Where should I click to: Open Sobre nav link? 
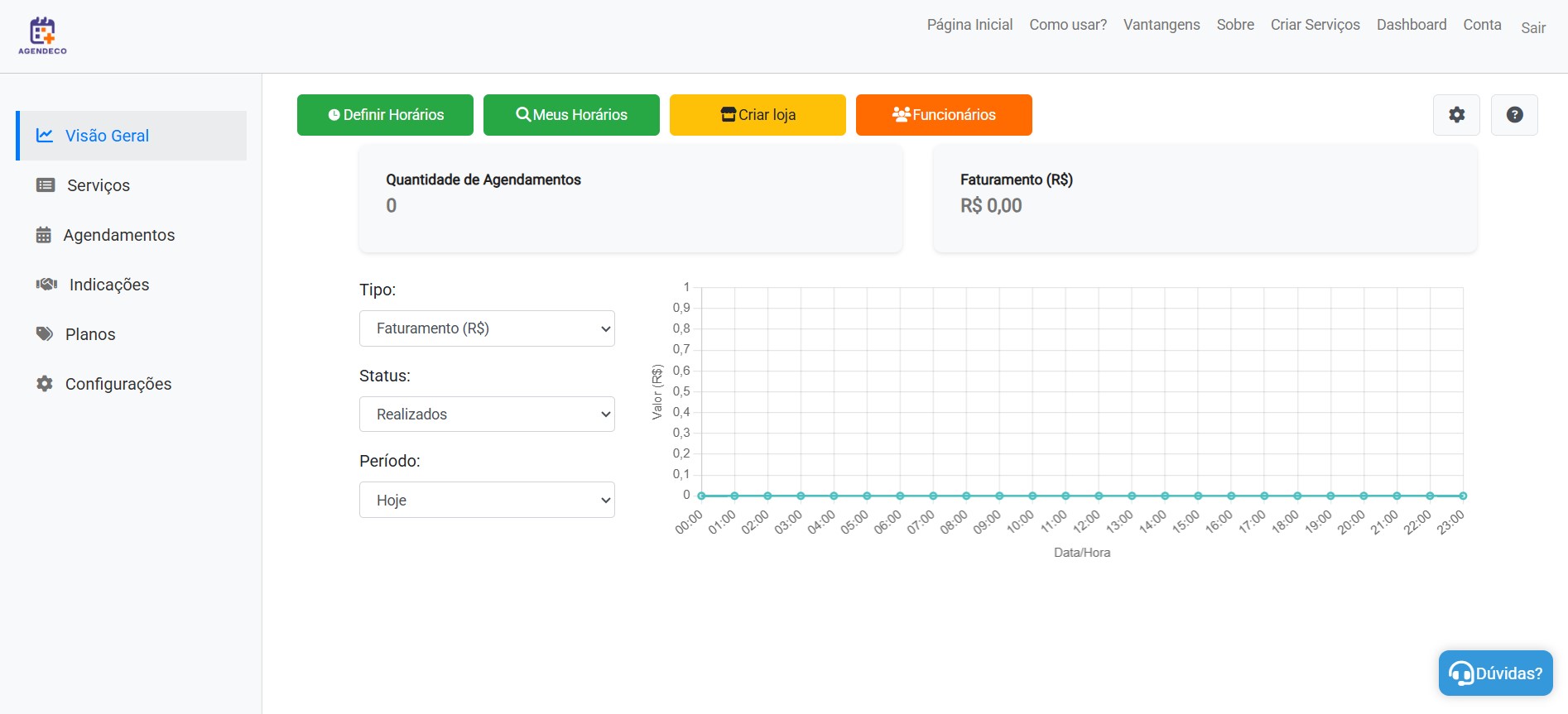[x=1235, y=25]
